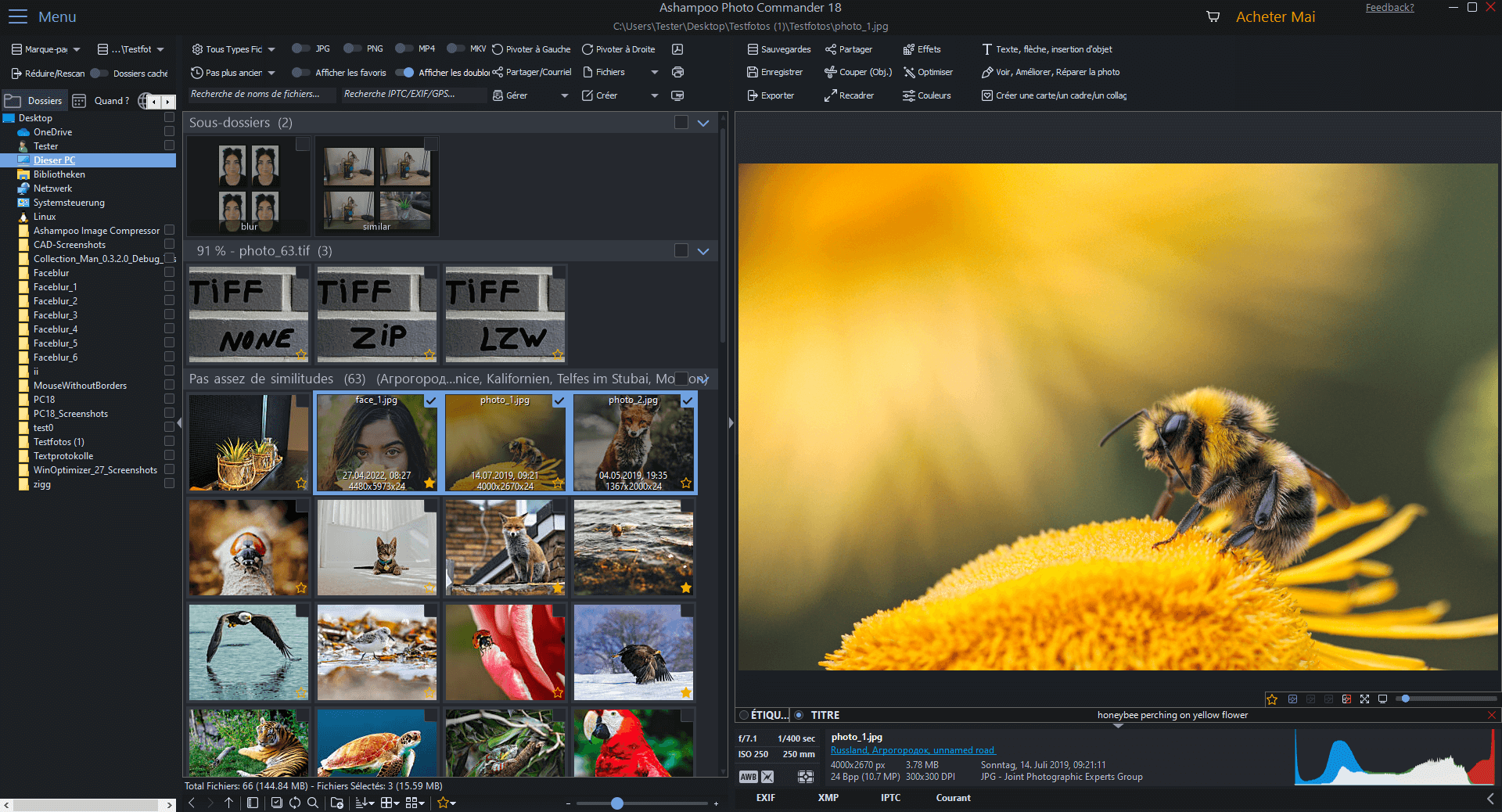Image resolution: width=1502 pixels, height=812 pixels.
Task: Open the Russland location link
Action: [912, 750]
